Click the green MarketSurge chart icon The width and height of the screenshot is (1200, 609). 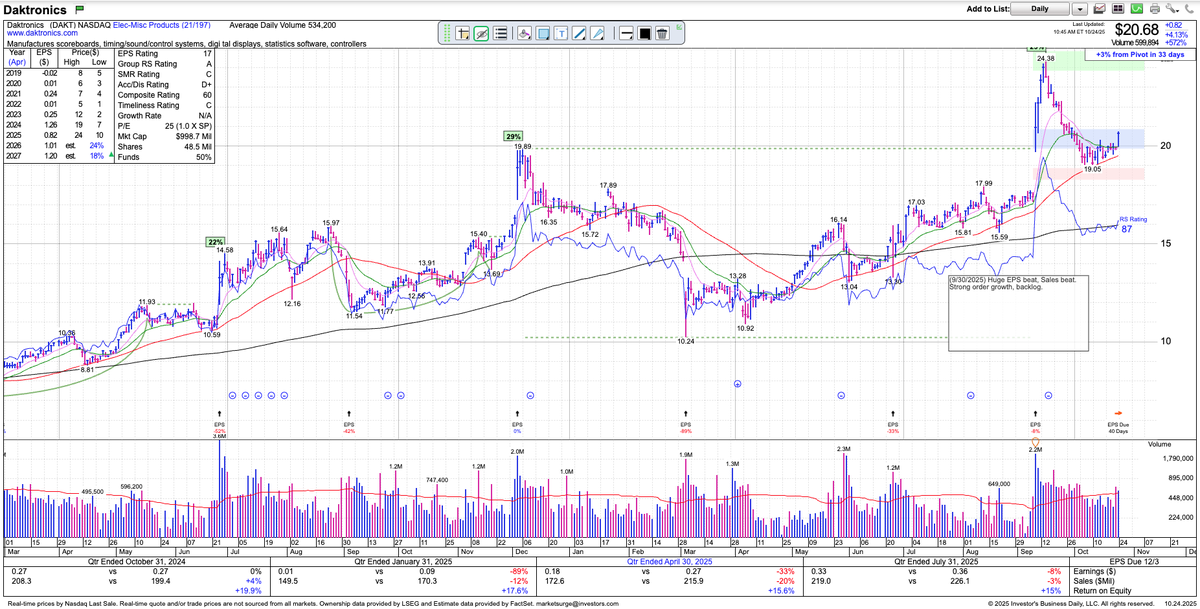(1137, 9)
